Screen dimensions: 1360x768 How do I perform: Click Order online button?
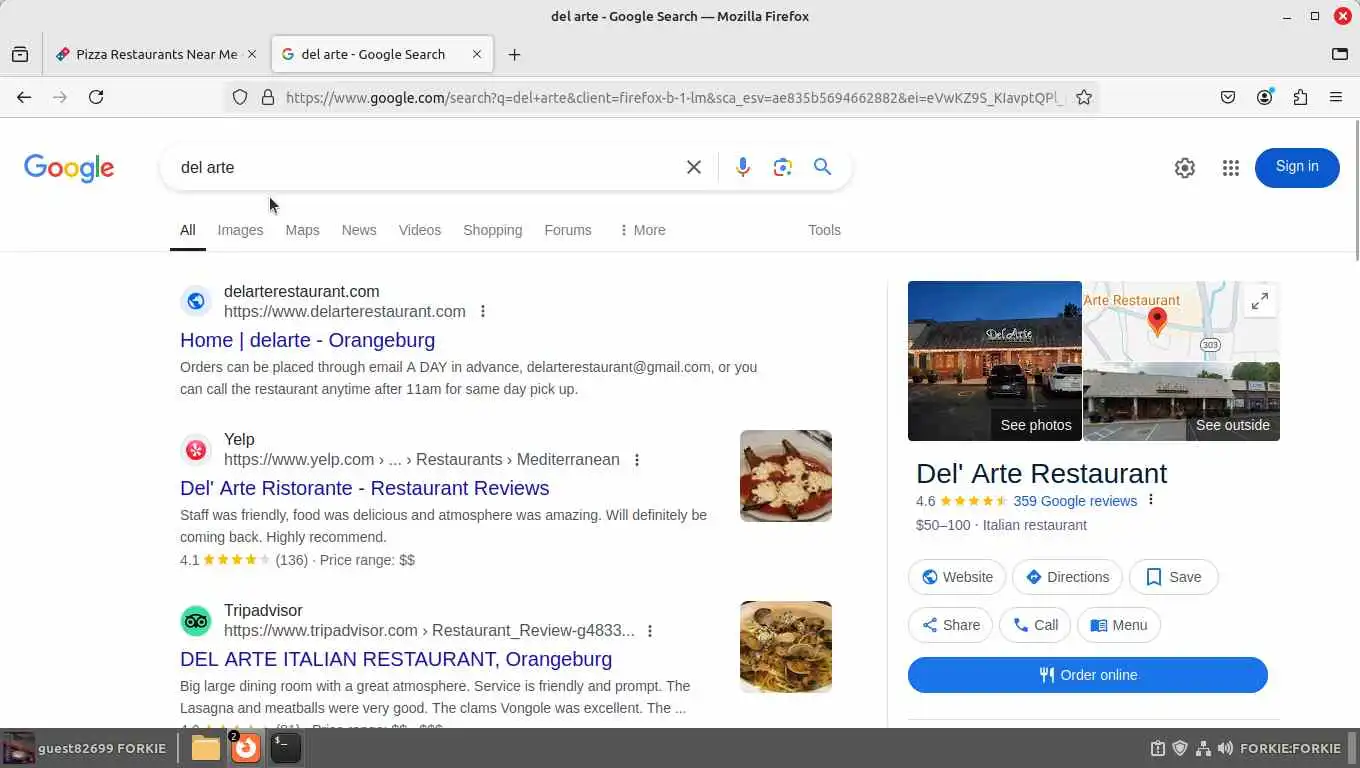[1088, 675]
